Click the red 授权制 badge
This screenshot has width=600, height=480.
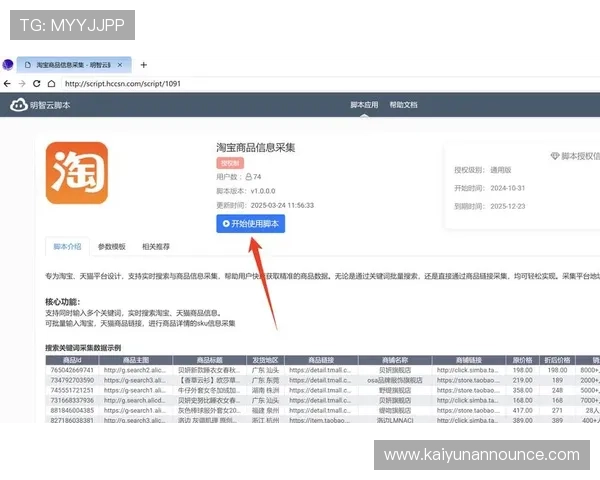tap(230, 163)
